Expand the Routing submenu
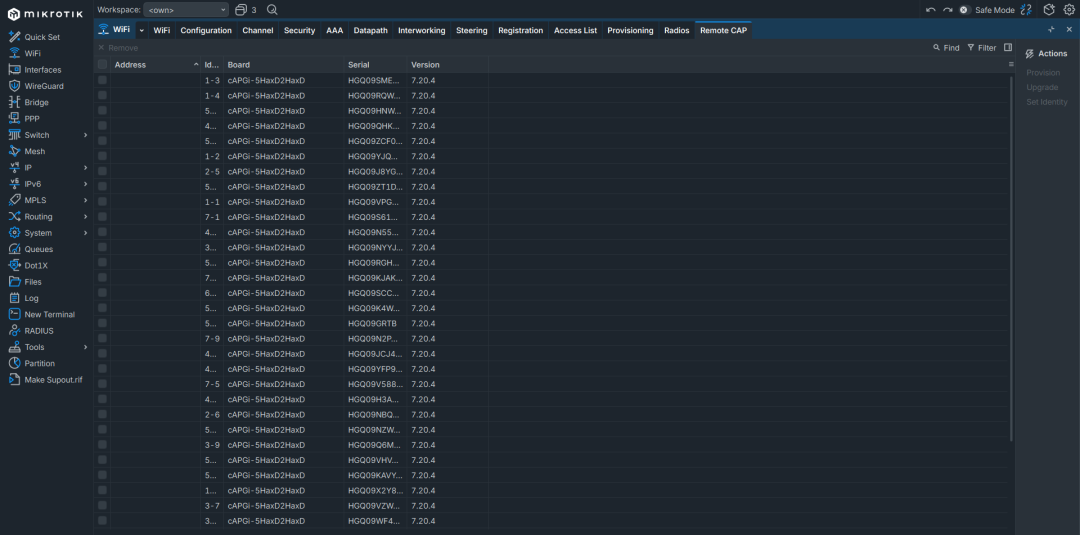Viewport: 1080px width, 535px height. click(x=85, y=216)
